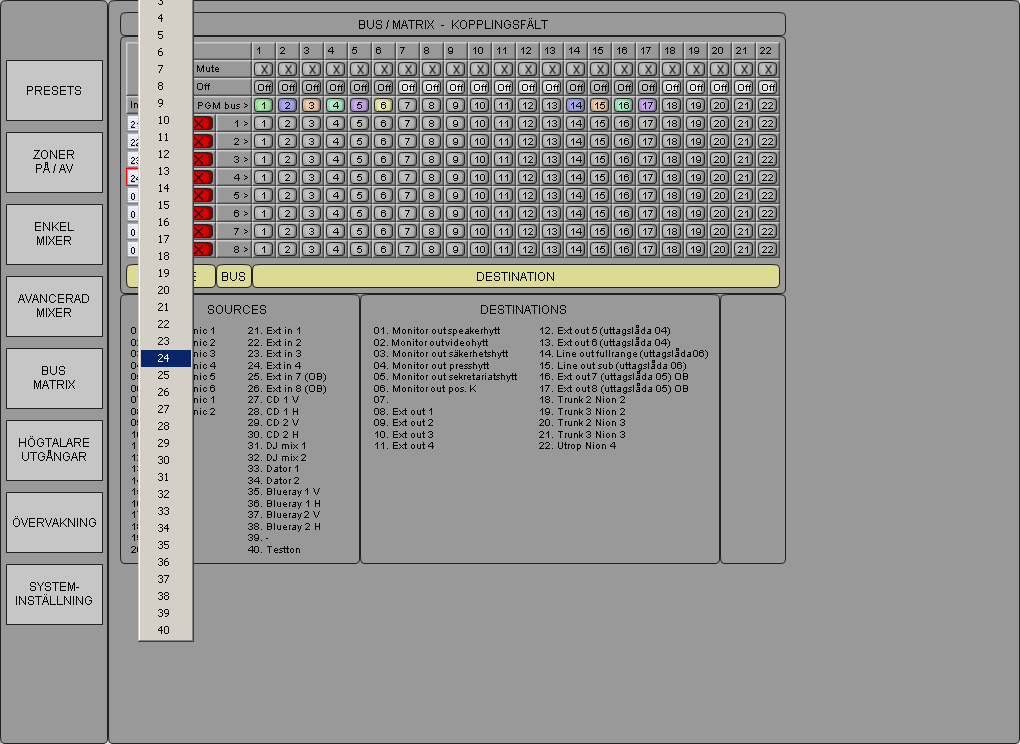Click the Mute X for destination column 22
Screen dimensions: 1020x744
pos(767,69)
